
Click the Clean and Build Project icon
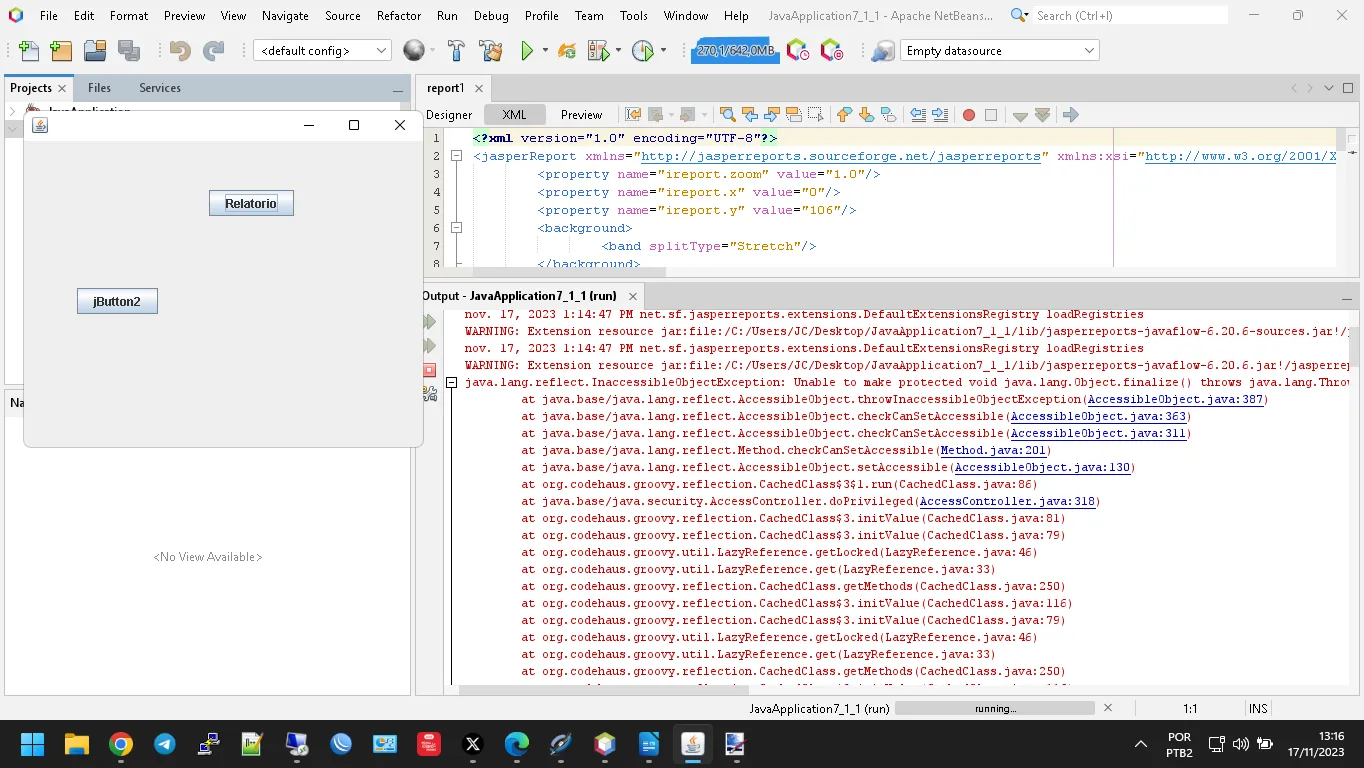(x=490, y=51)
